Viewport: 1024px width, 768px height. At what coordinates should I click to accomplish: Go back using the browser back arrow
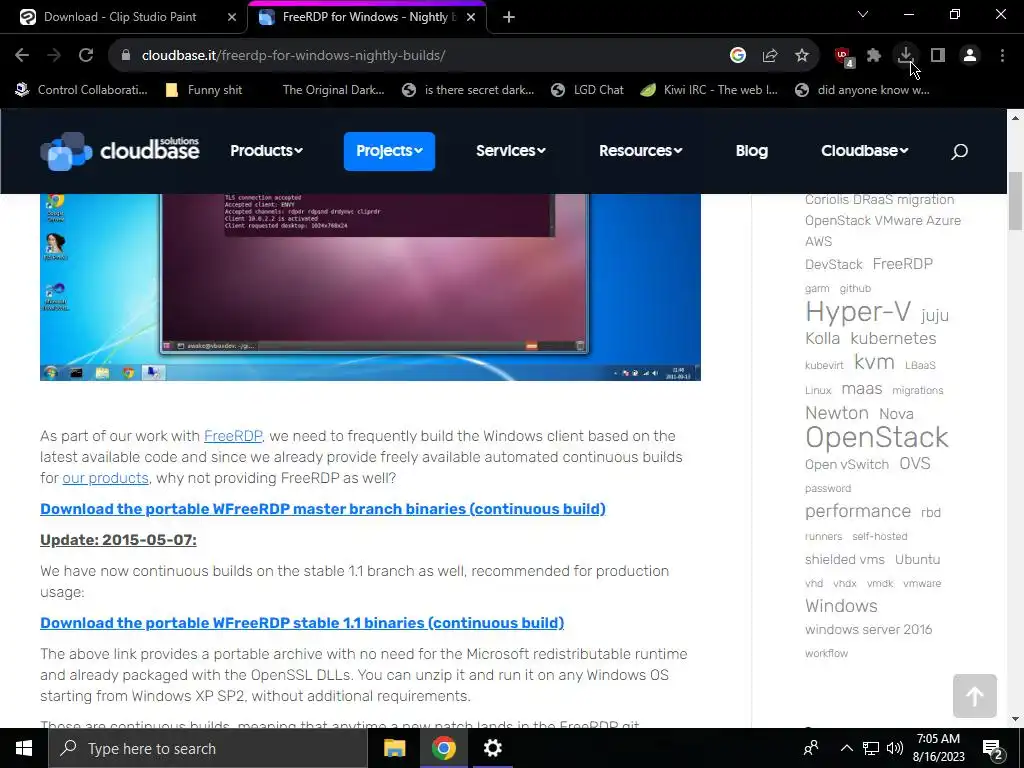pos(22,56)
